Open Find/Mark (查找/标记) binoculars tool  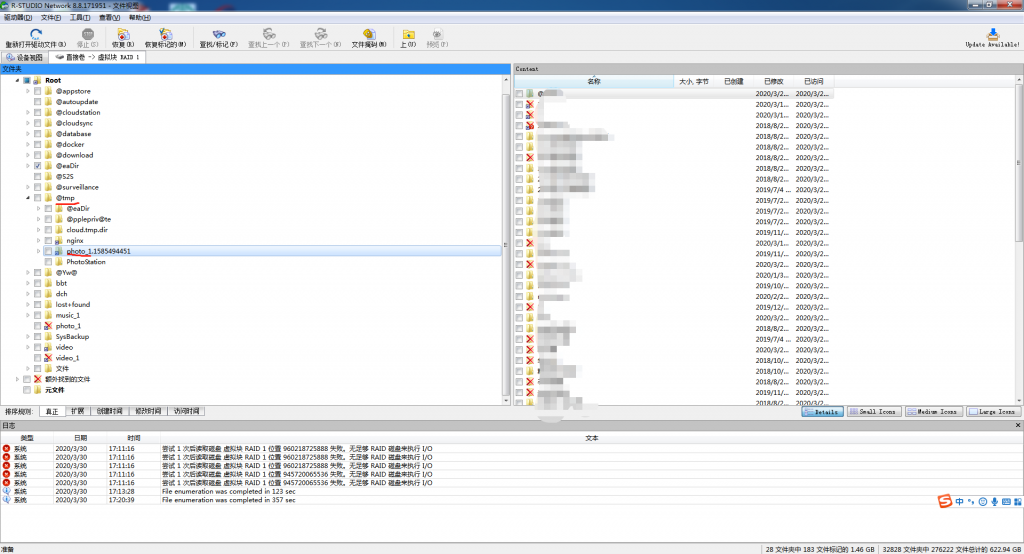pos(218,35)
